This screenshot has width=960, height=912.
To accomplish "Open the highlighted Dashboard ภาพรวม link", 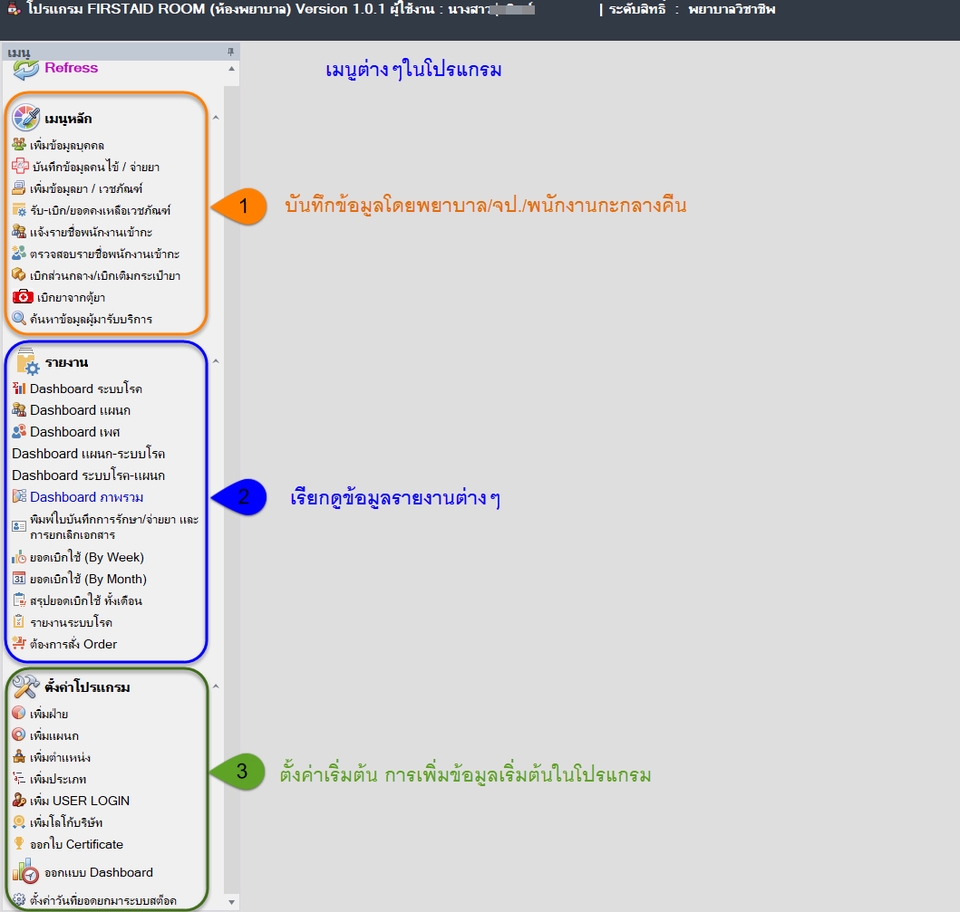I will [x=86, y=497].
